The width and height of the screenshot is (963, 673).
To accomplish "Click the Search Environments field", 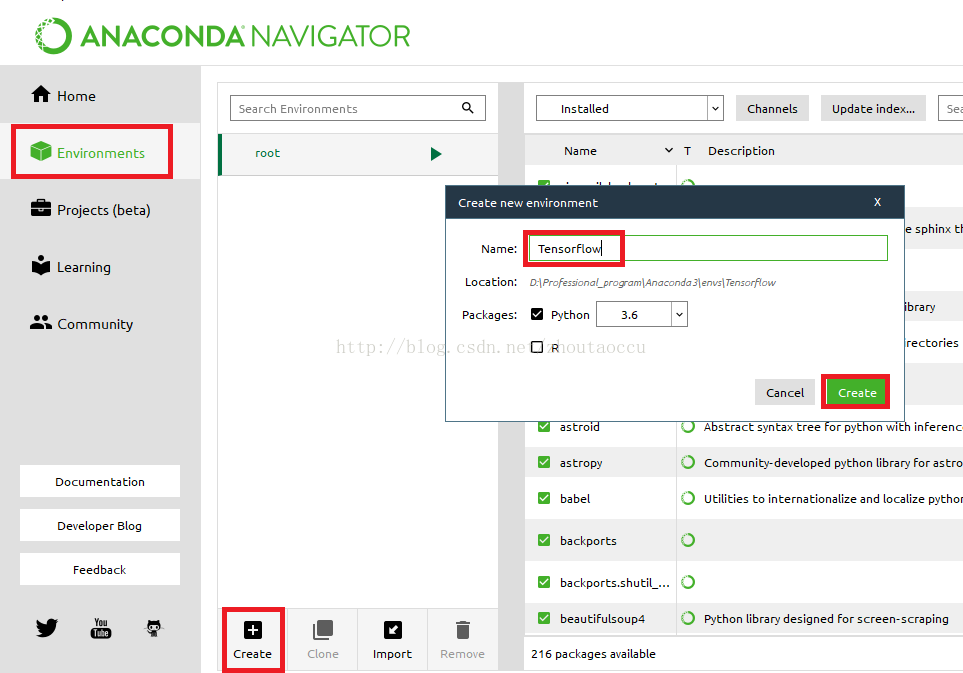I will (357, 108).
